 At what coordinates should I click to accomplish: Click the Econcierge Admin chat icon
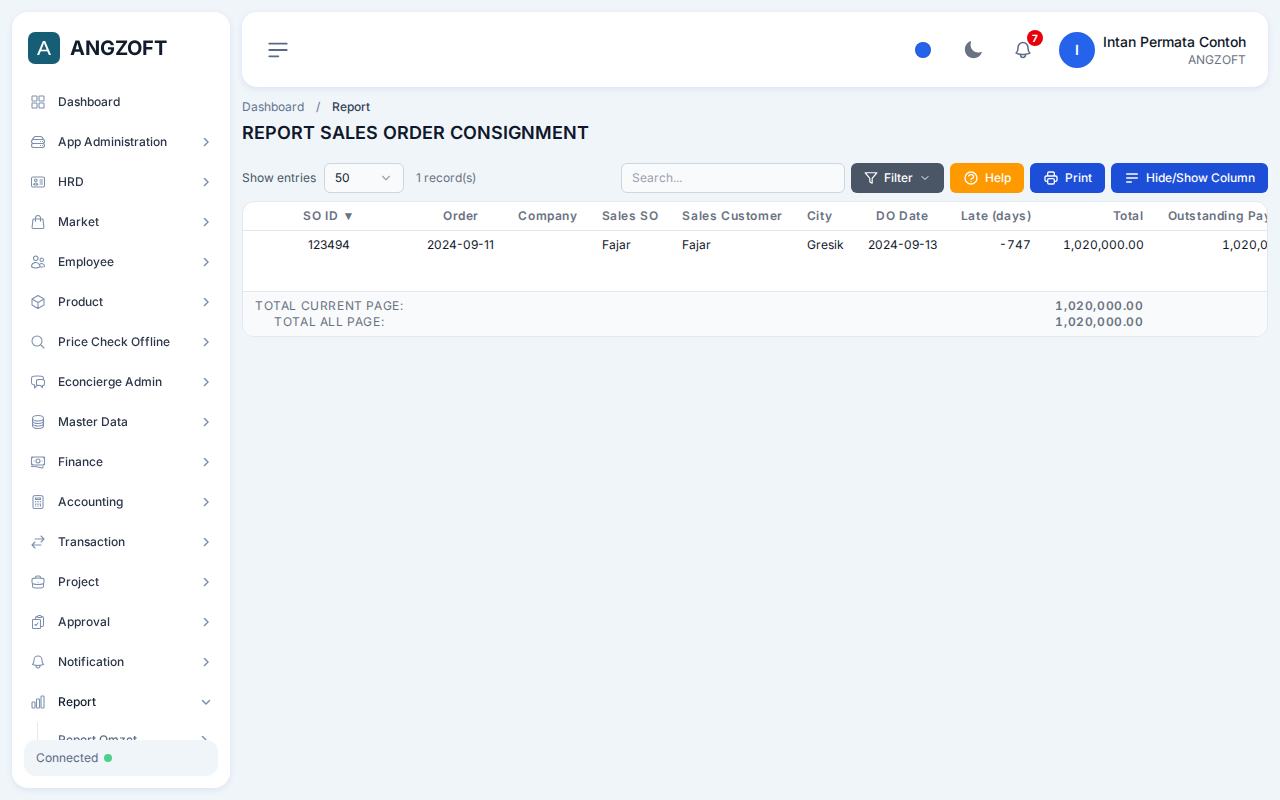[x=38, y=382]
